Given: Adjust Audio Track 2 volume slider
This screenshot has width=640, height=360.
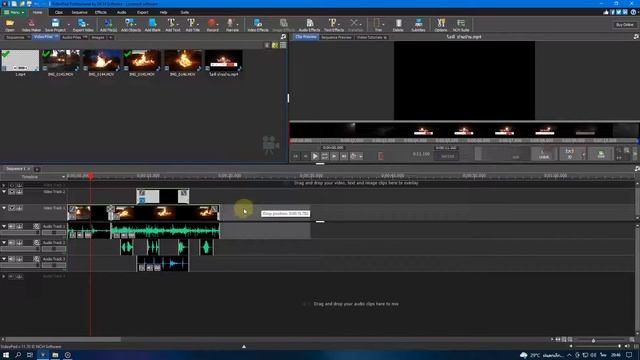Looking at the screenshot, I should pos(20,249).
